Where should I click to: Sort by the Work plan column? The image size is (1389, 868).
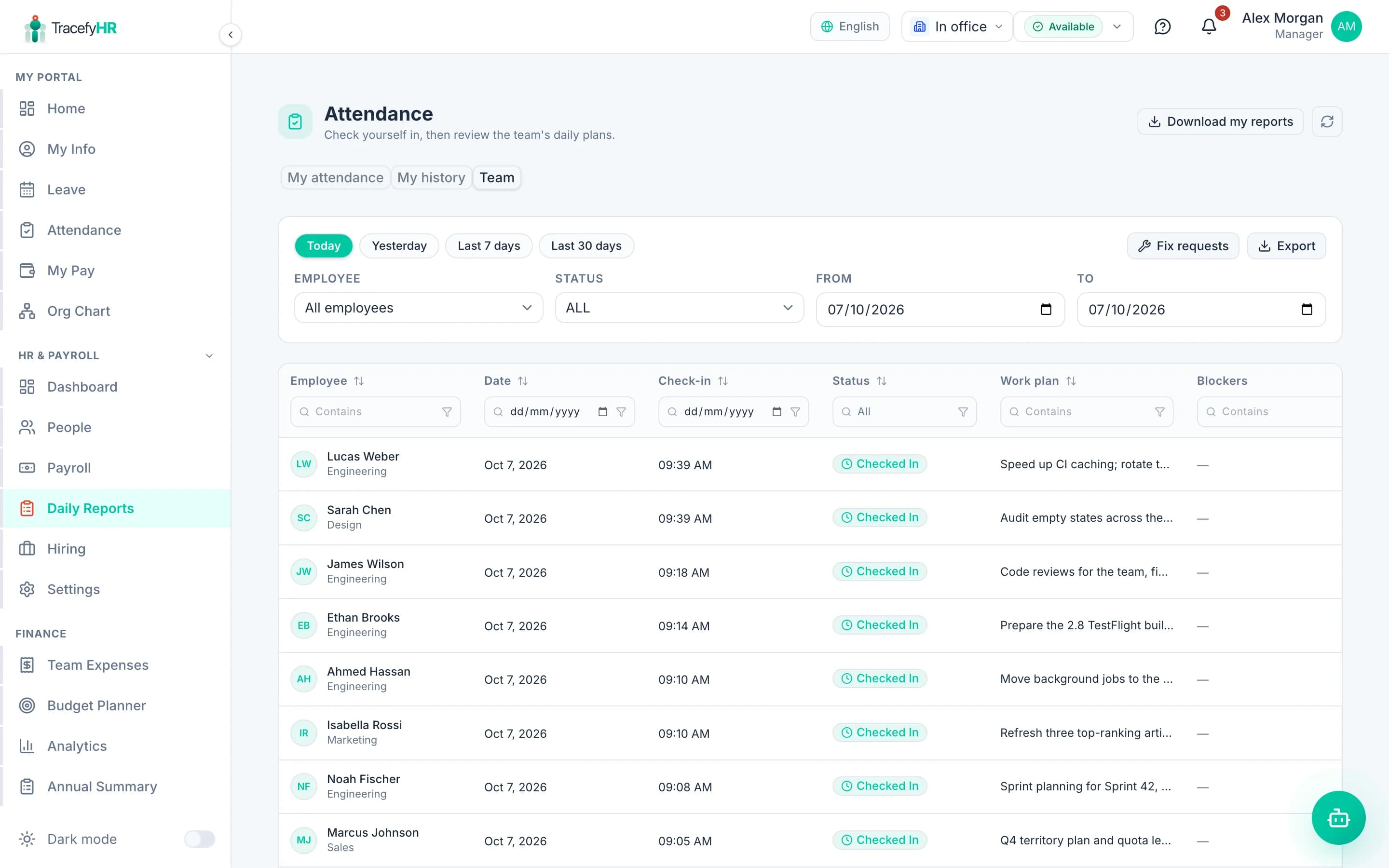point(1071,381)
